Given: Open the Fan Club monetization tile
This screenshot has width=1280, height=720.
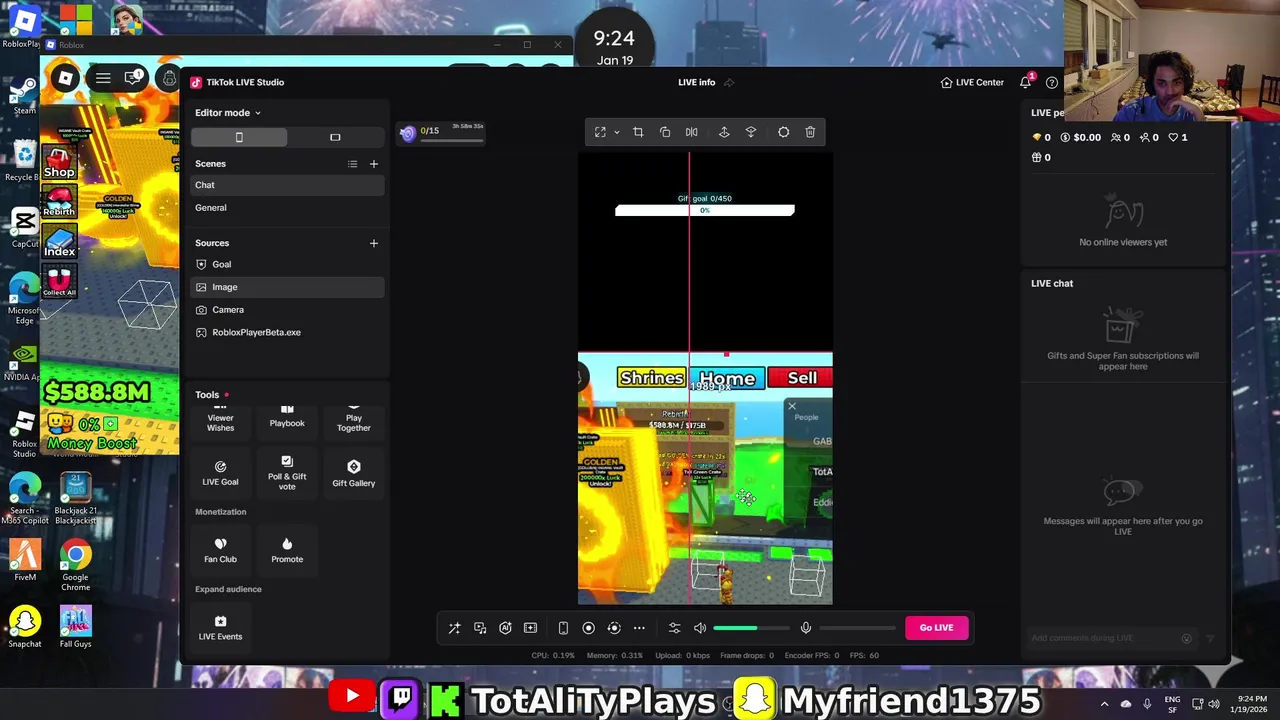Looking at the screenshot, I should [220, 550].
